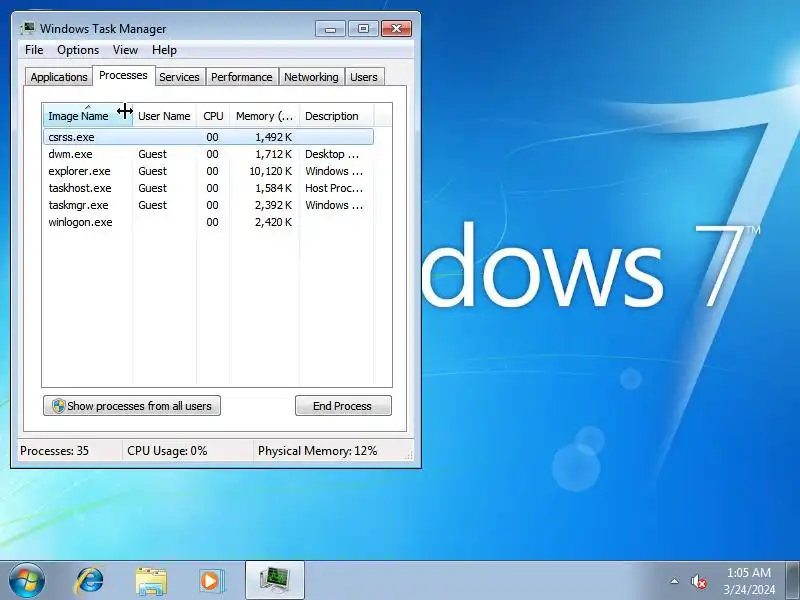
Task: Open the Networking tab
Action: point(311,77)
